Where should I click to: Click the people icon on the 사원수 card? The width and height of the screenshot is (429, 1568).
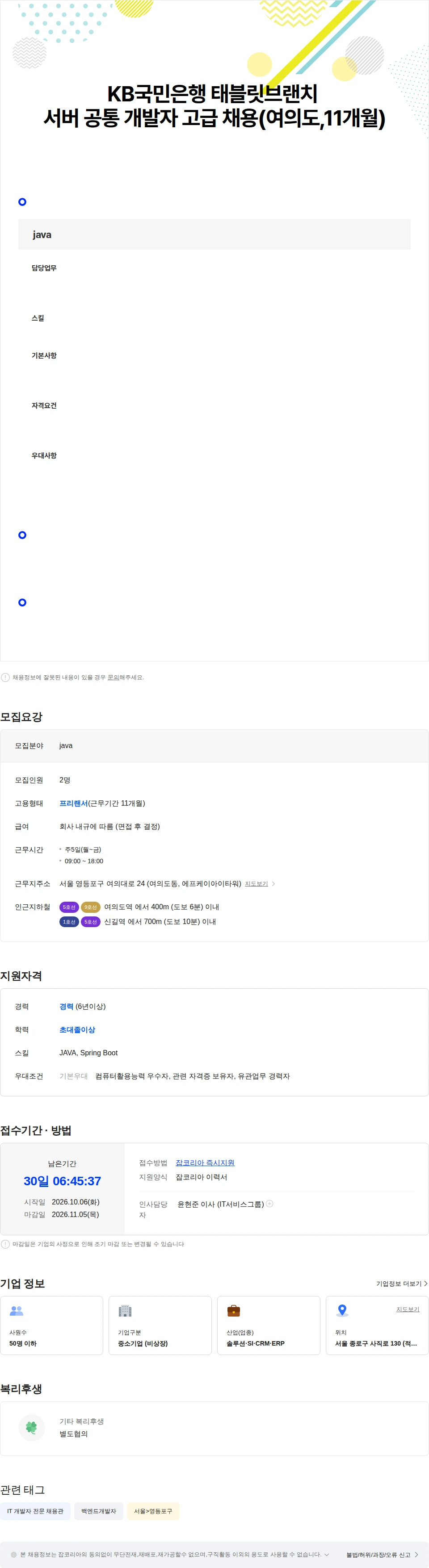(x=17, y=1310)
